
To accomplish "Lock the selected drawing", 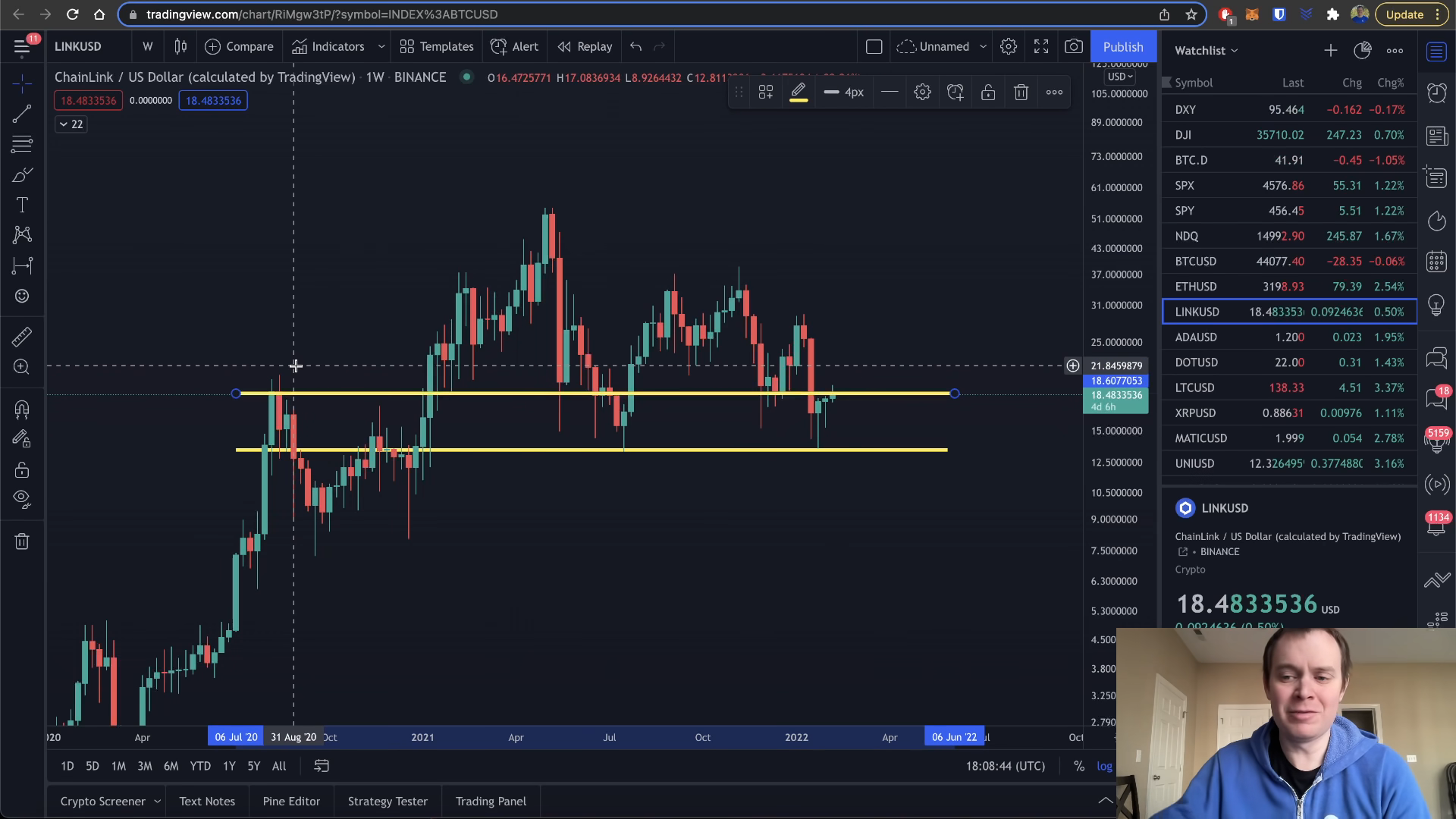I will [988, 93].
